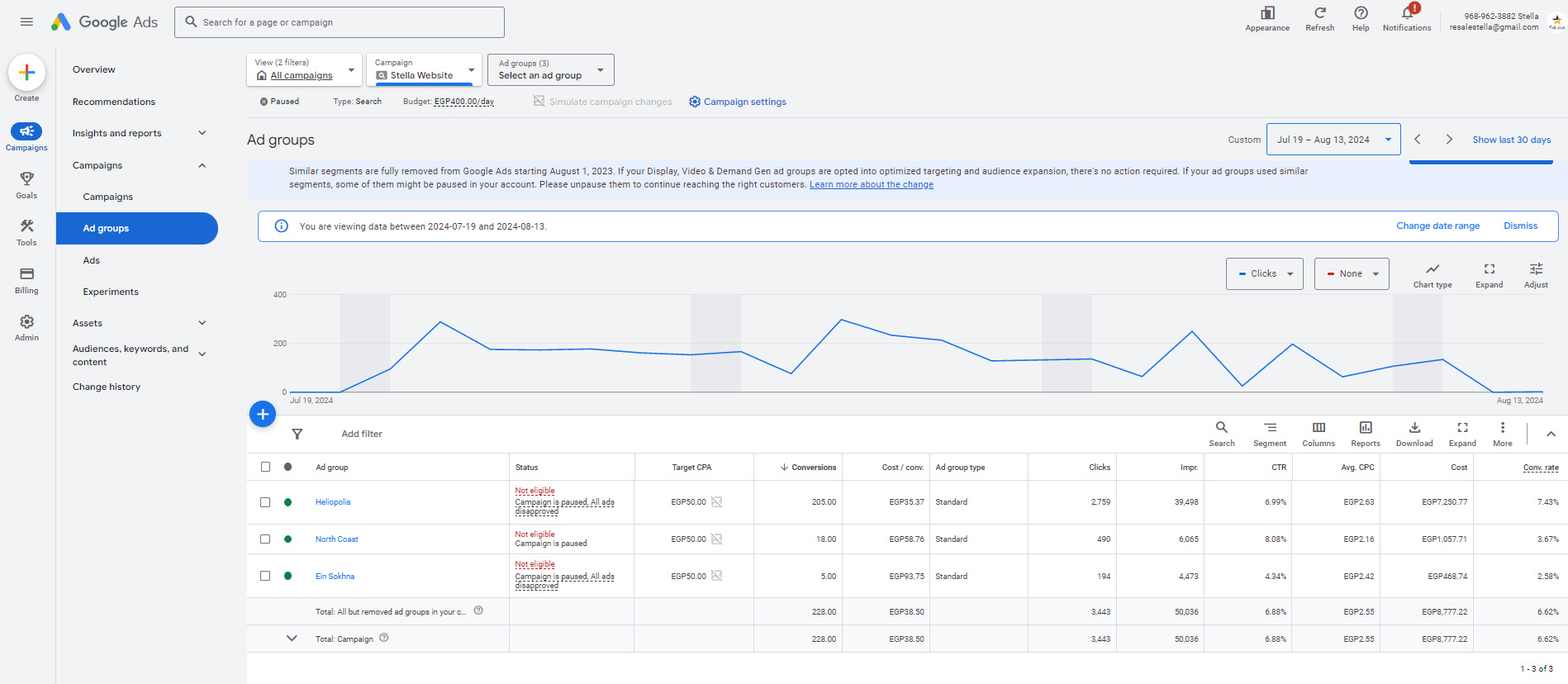Viewport: 1568px width, 684px height.
Task: Click the Download icon in table toolbar
Action: click(x=1414, y=433)
